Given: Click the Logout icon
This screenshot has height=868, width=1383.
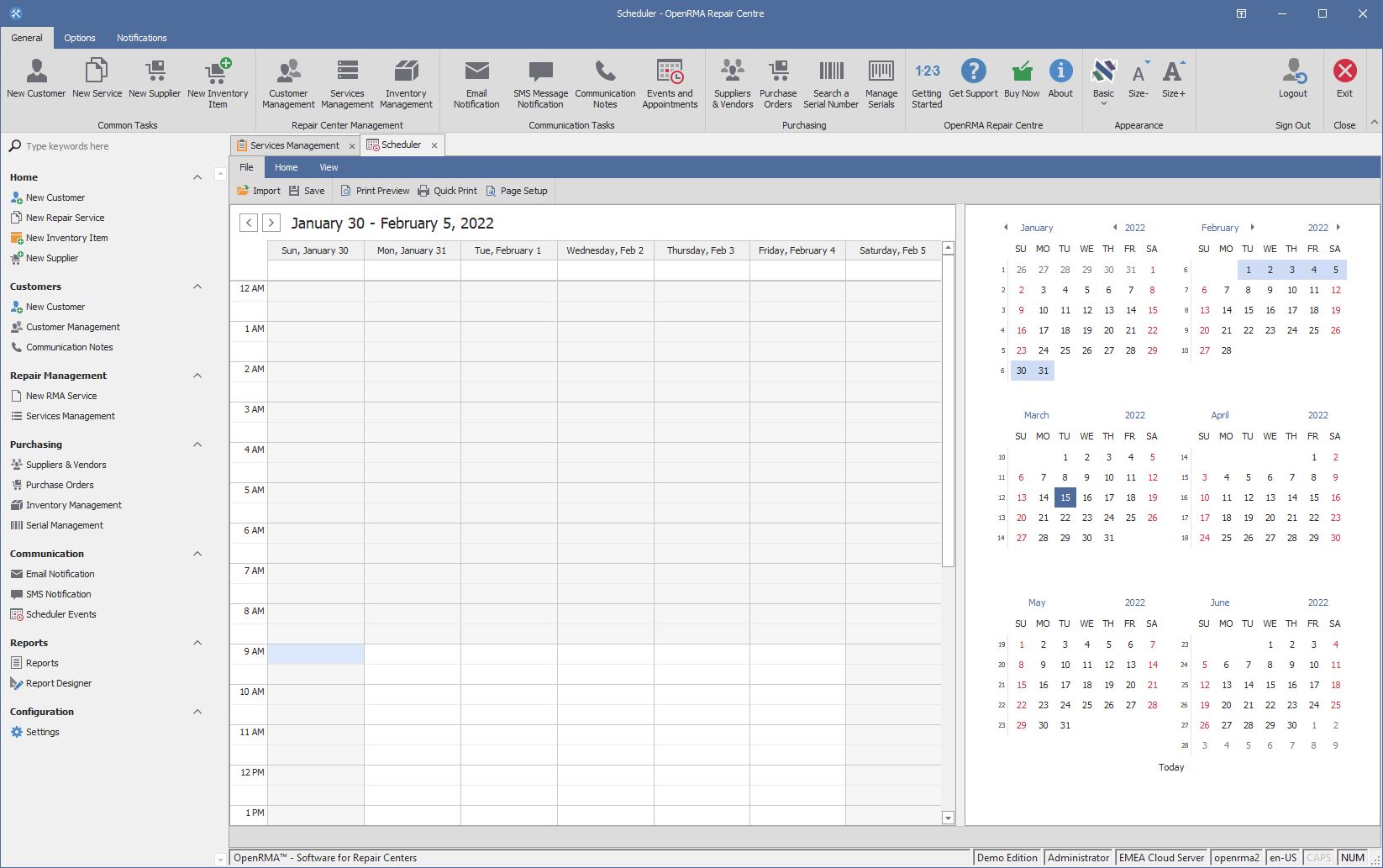Looking at the screenshot, I should (x=1293, y=79).
